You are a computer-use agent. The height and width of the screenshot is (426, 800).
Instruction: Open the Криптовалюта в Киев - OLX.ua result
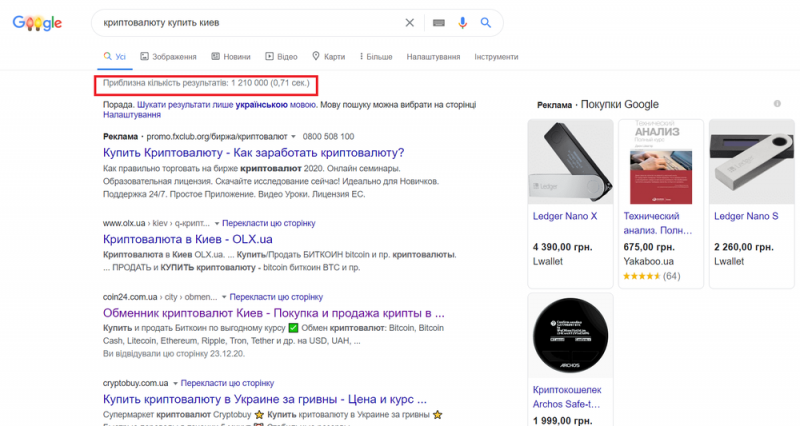click(x=188, y=240)
